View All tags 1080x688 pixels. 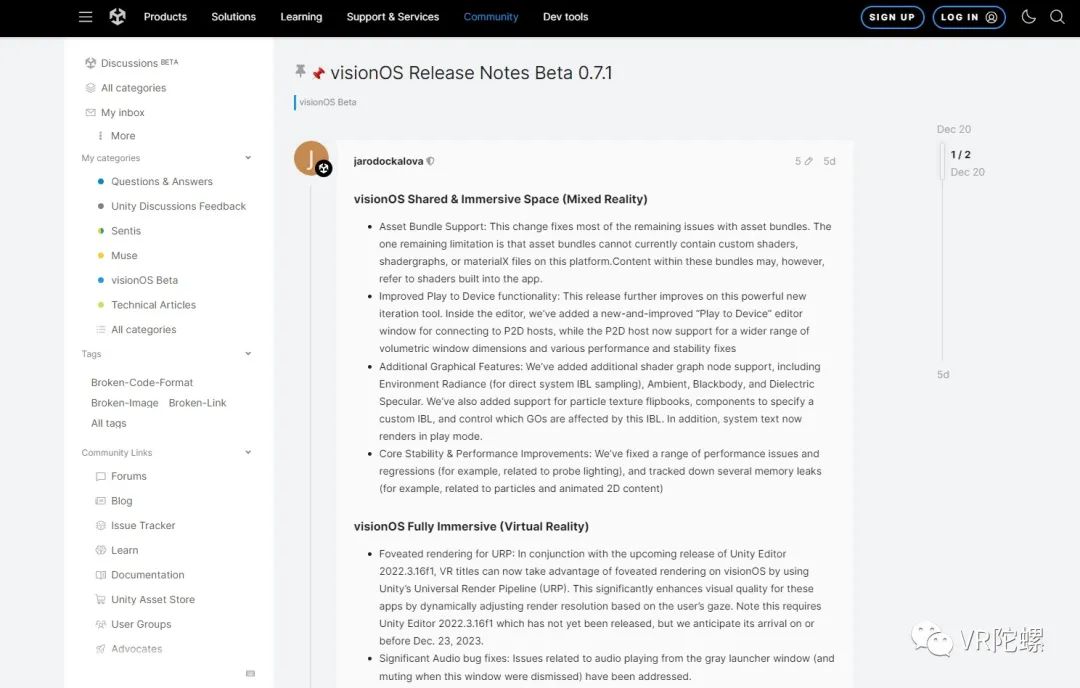109,423
